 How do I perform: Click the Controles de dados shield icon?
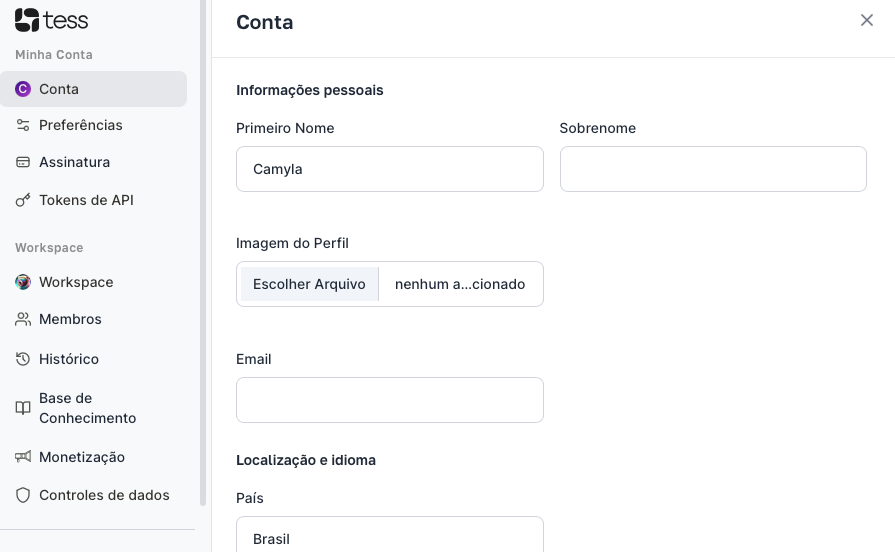click(23, 495)
